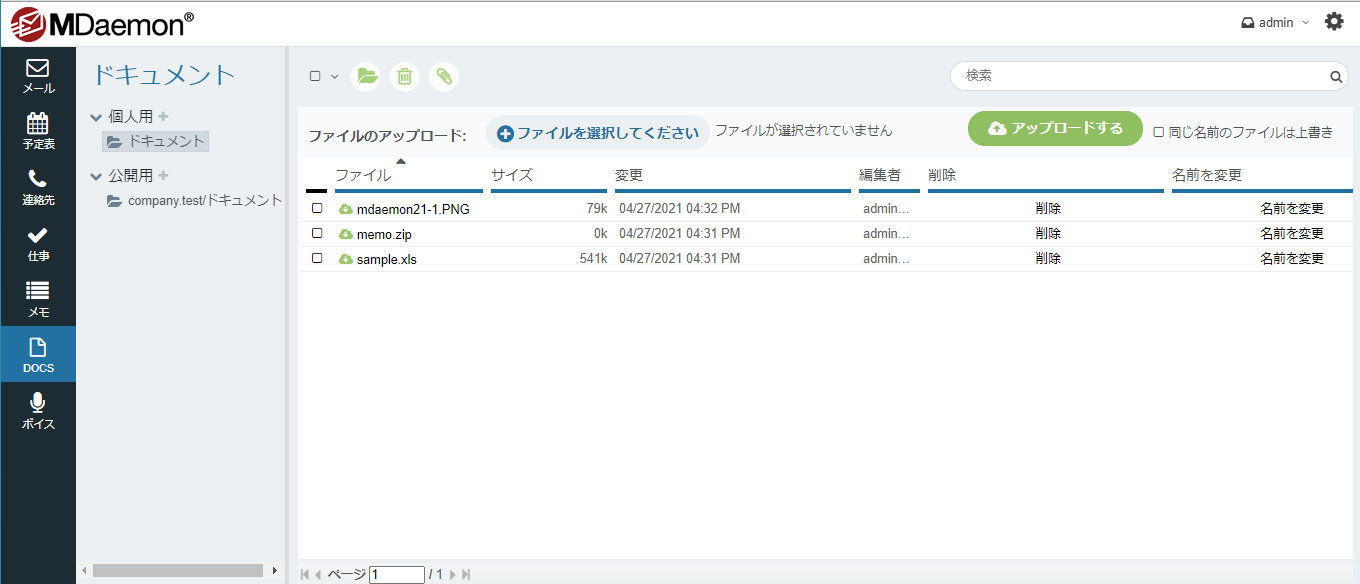
Task: Collapse the 個人用 folder group
Action: coord(96,116)
